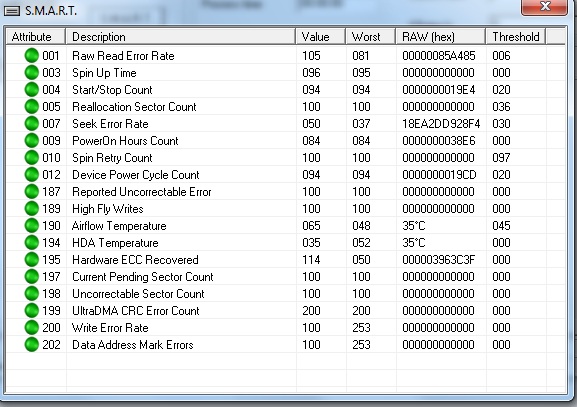The image size is (577, 407).
Task: Click RAW value 0000000019E4
Action: [x=439, y=90]
